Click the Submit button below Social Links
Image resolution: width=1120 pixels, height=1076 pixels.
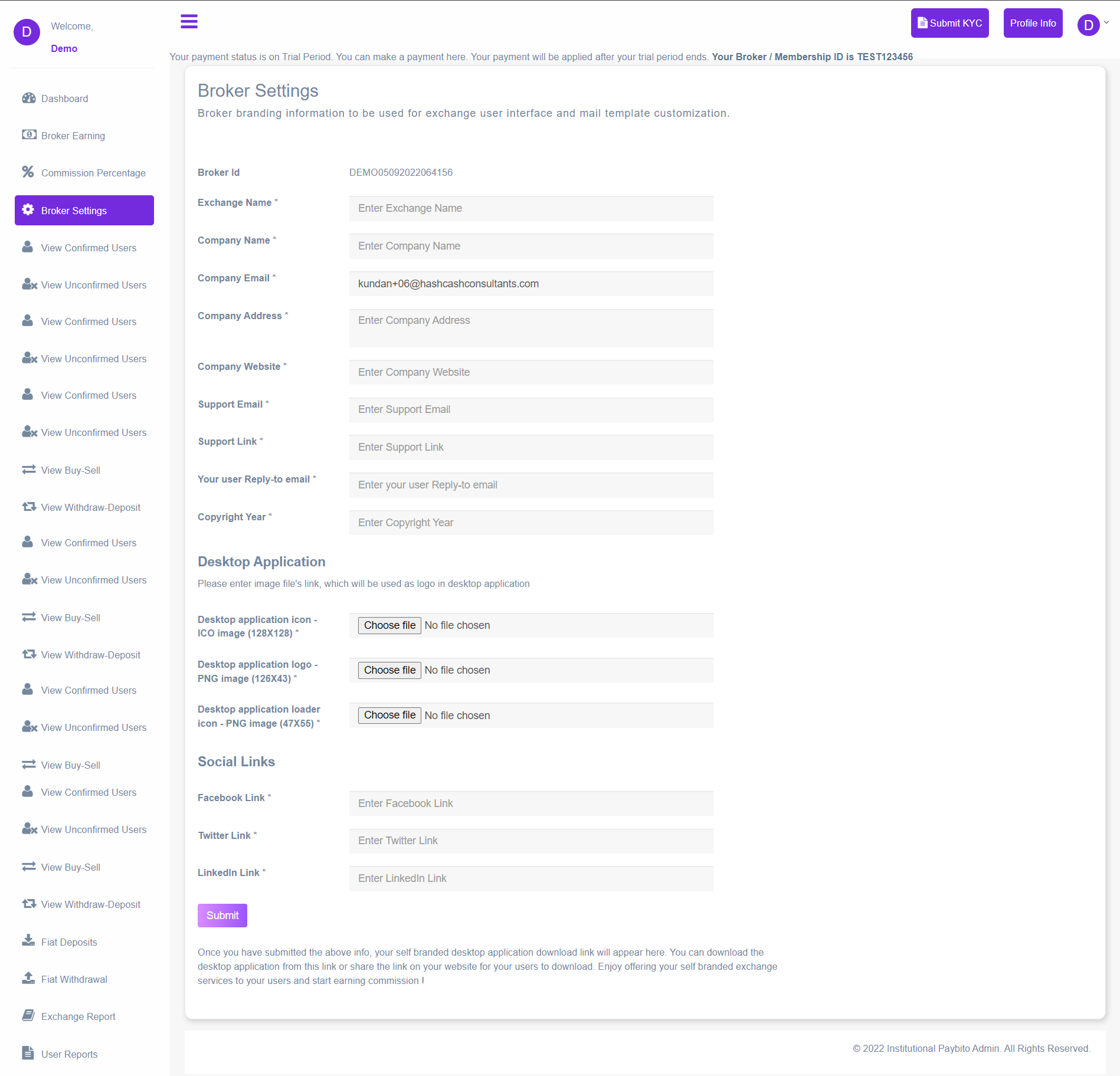(x=222, y=915)
